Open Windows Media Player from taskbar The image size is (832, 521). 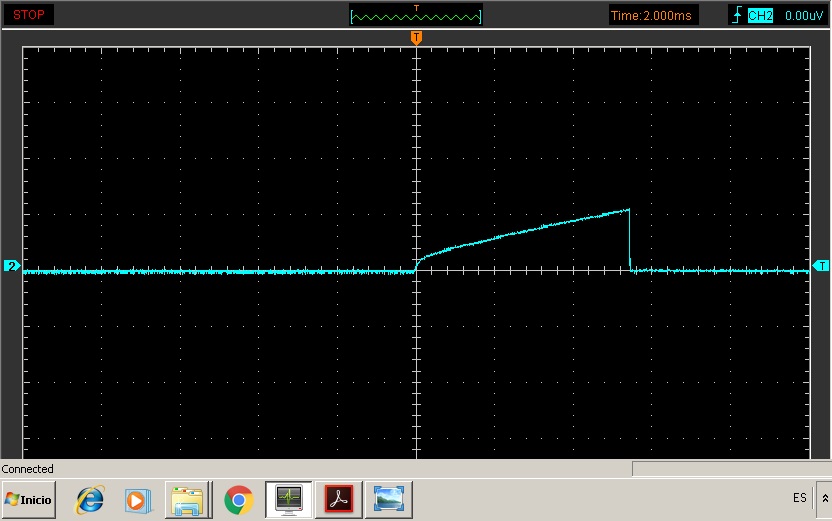click(x=138, y=499)
